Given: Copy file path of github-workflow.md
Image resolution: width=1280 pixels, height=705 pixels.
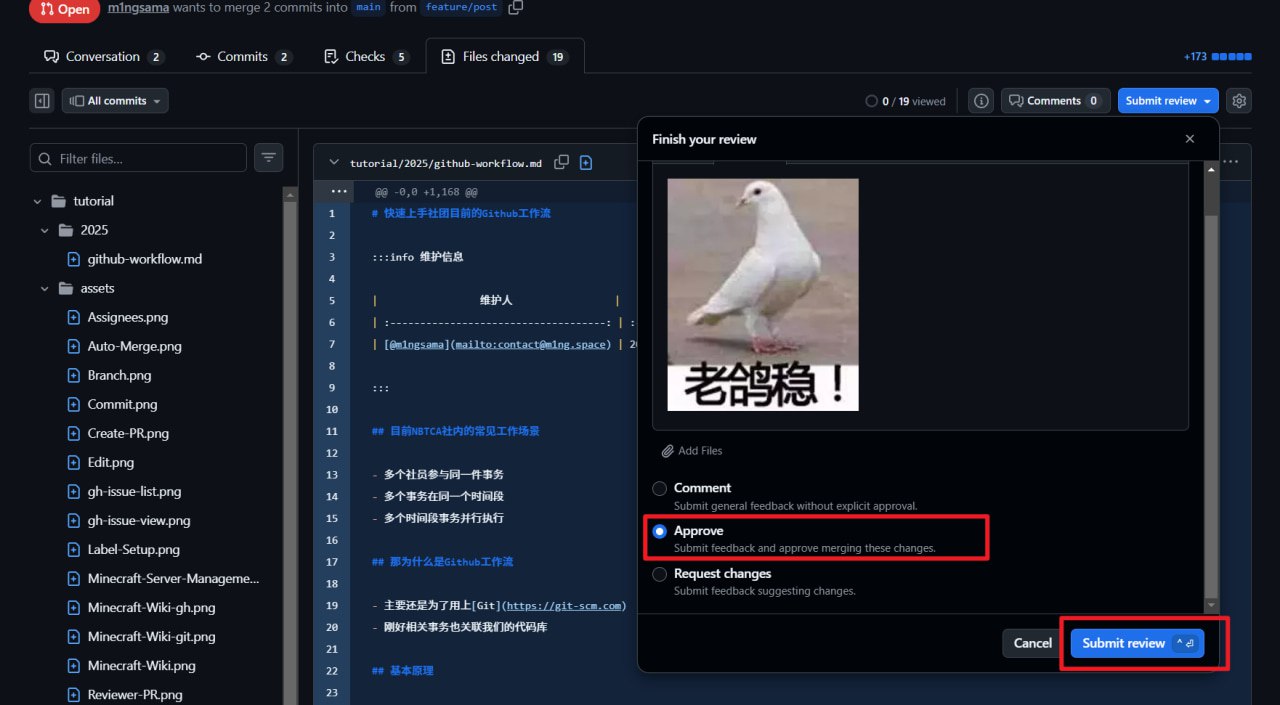Looking at the screenshot, I should coord(562,163).
